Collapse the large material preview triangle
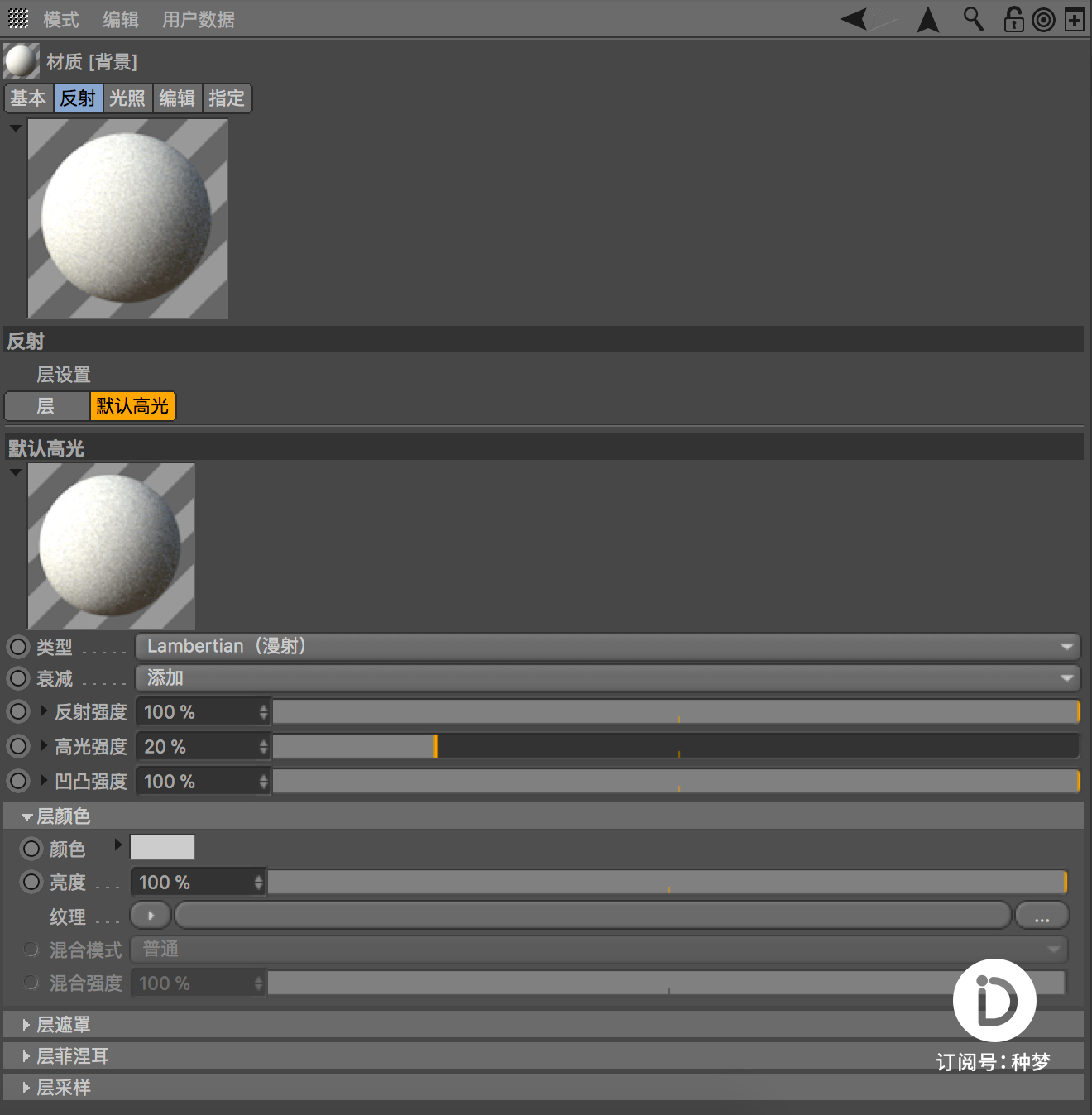1092x1115 pixels. (x=16, y=128)
